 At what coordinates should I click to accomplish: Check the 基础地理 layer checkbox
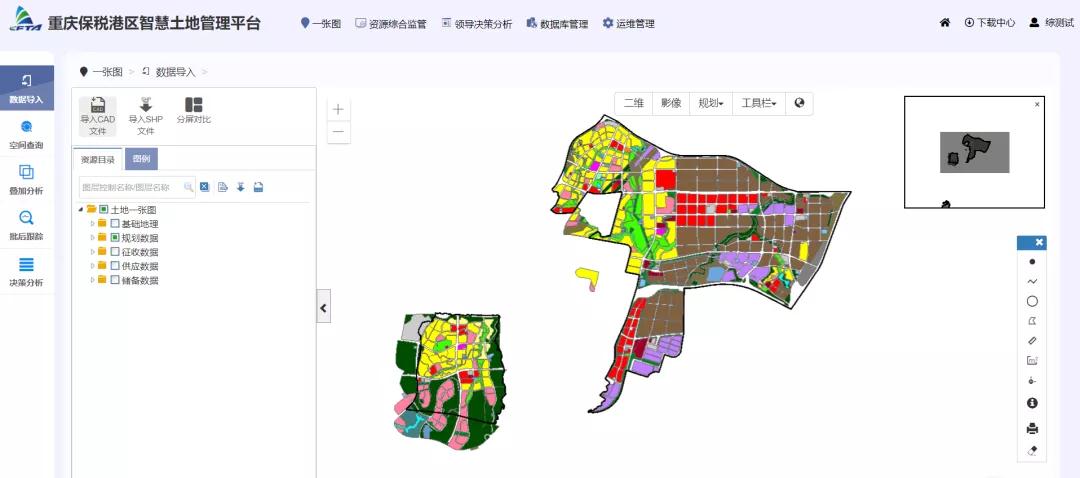[x=115, y=224]
